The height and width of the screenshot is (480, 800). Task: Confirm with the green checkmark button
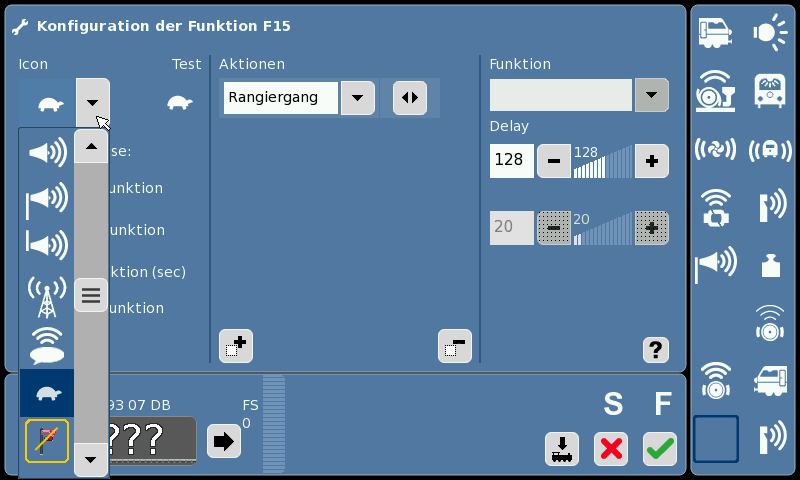click(660, 449)
